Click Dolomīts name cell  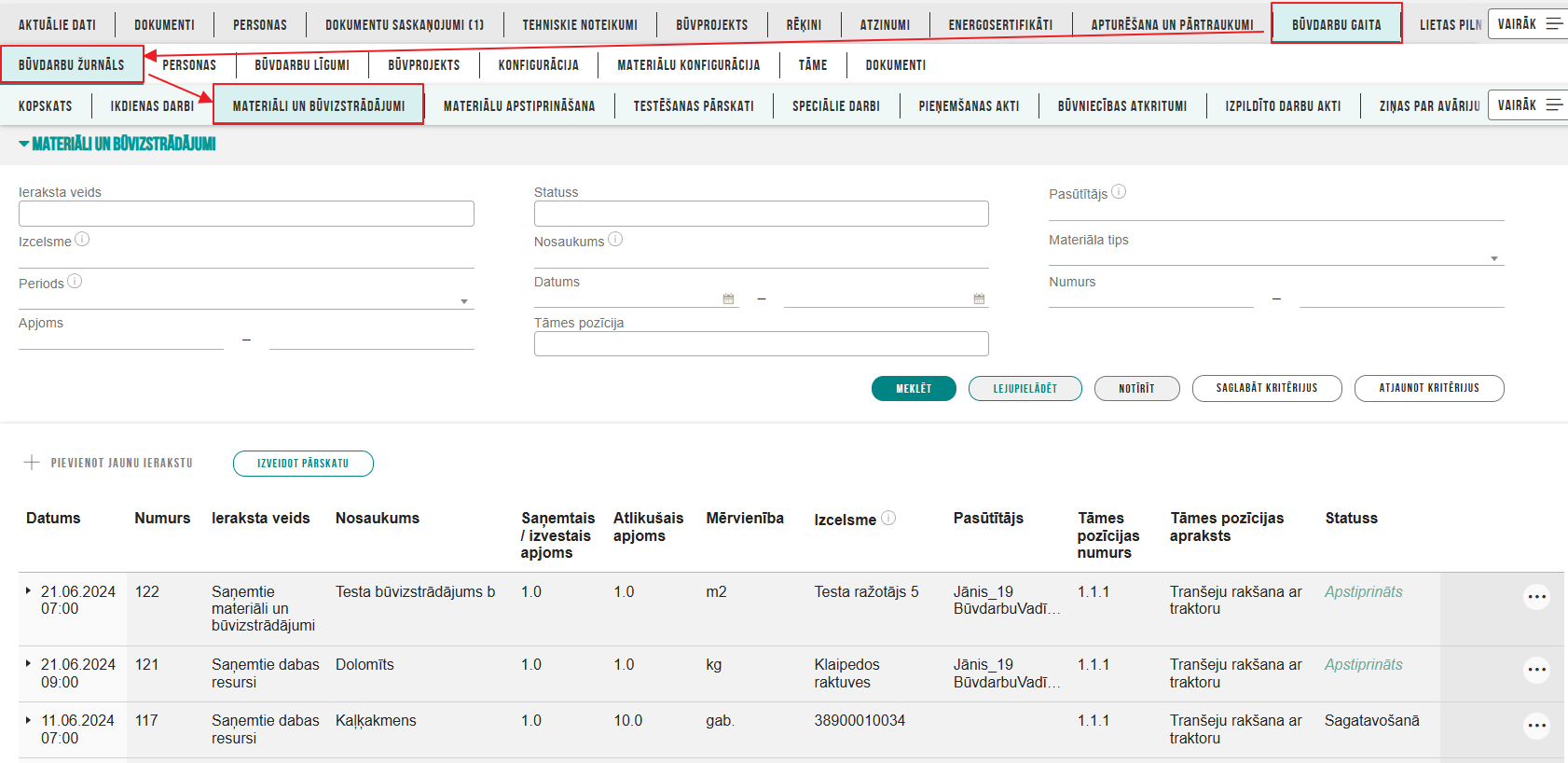point(364,664)
